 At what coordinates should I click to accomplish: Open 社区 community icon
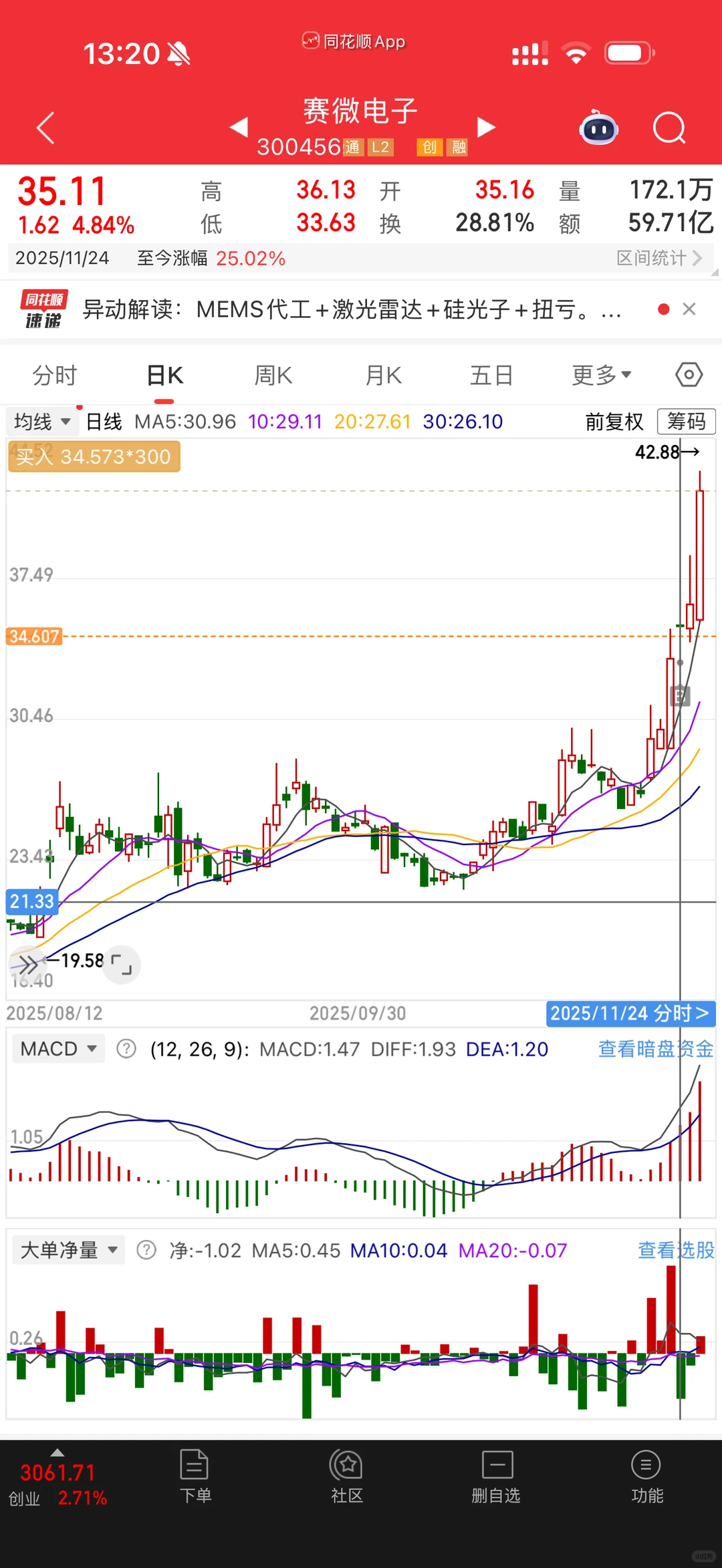346,1476
